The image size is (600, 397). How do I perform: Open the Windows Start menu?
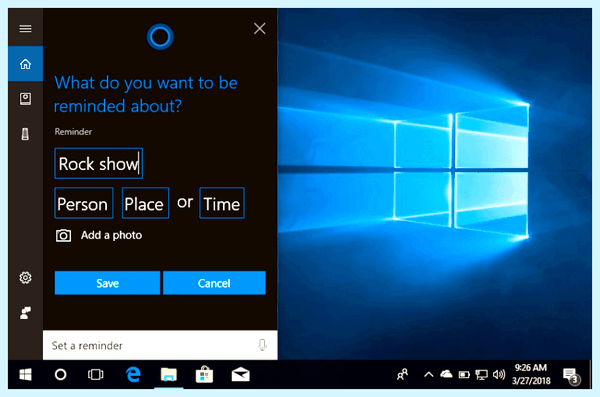[25, 374]
